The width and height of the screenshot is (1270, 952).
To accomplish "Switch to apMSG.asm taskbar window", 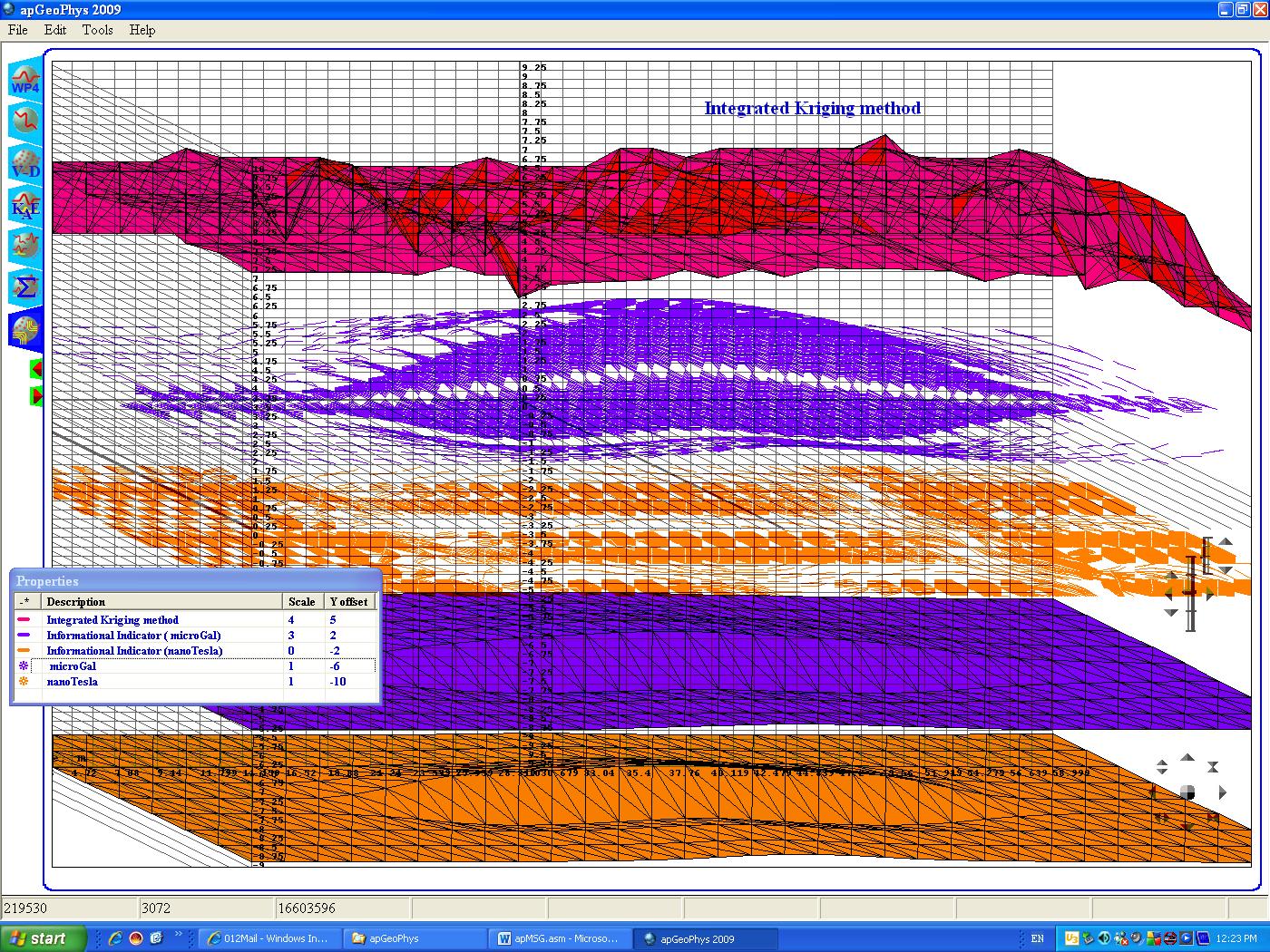I will click(x=558, y=938).
